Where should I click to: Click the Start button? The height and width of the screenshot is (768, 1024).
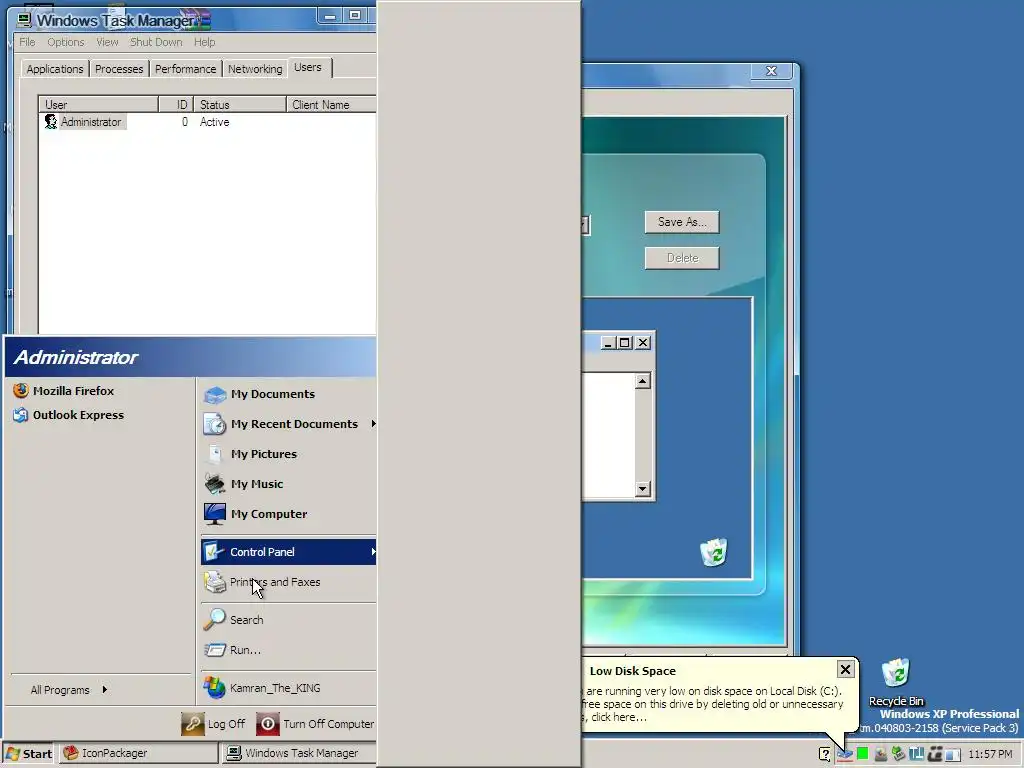click(x=29, y=754)
